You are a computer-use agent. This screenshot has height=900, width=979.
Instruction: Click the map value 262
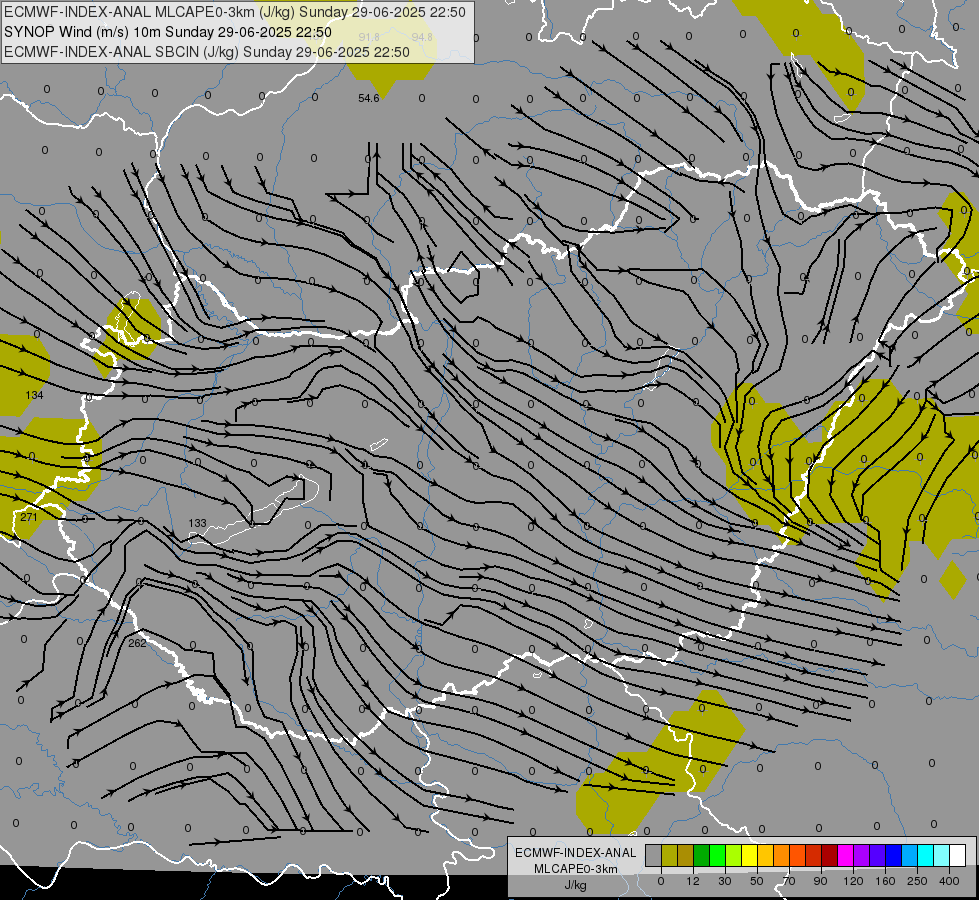[x=137, y=643]
